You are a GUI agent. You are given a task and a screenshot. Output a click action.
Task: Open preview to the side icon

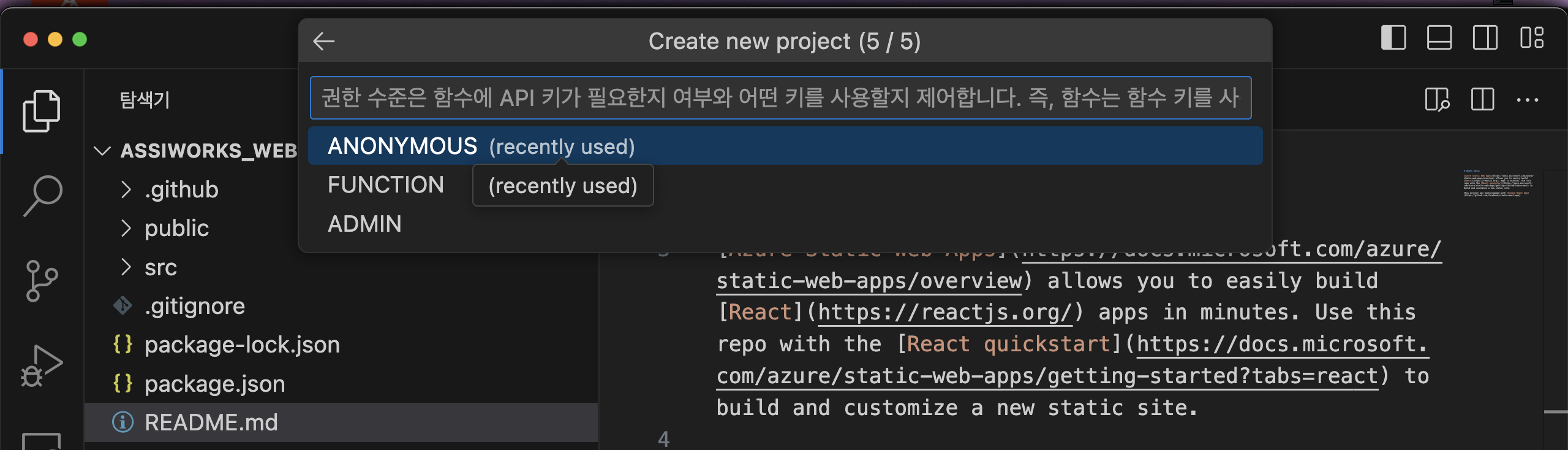coord(1437,99)
